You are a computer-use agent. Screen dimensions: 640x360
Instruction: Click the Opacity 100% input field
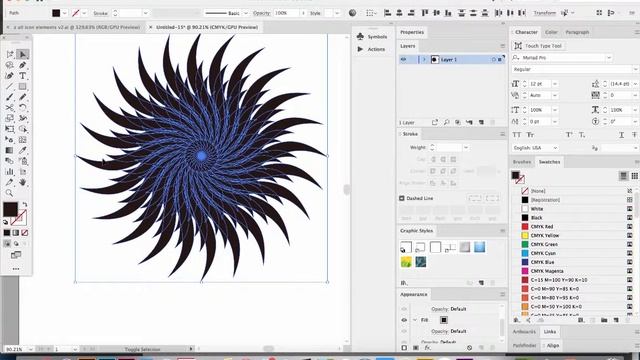tap(287, 13)
